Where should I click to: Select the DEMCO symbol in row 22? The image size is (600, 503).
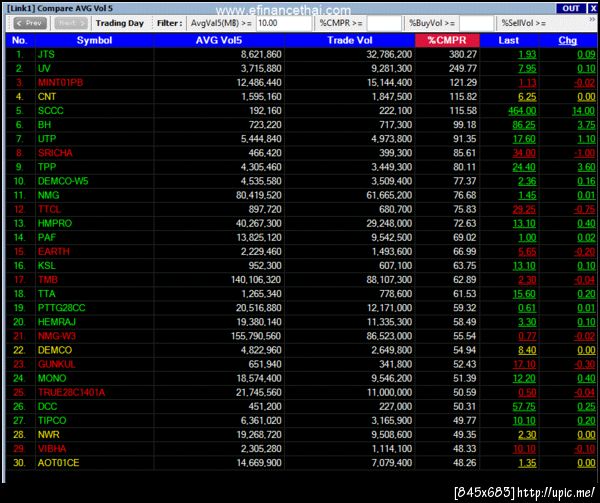coord(55,350)
